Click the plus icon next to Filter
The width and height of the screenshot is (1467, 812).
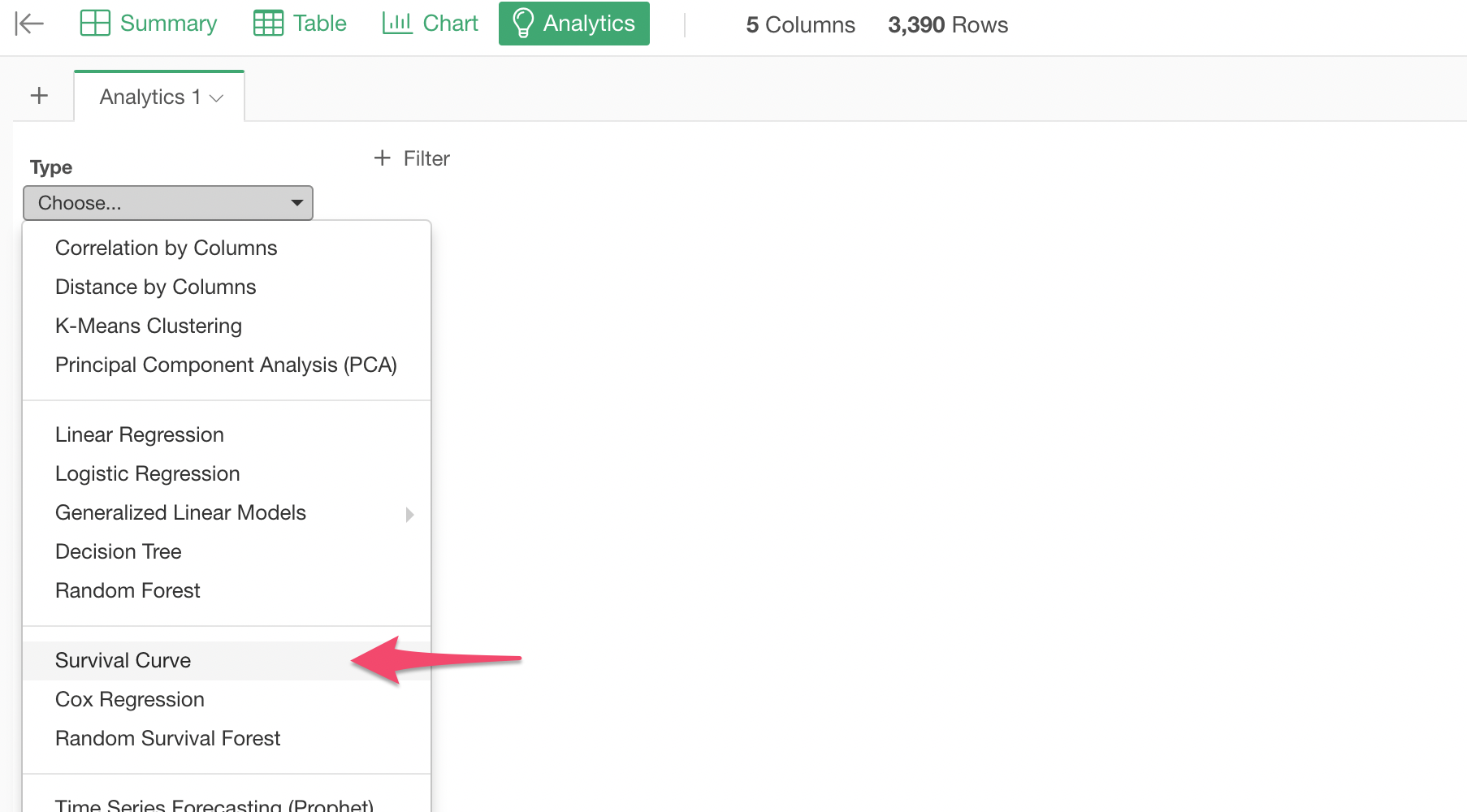click(x=382, y=158)
